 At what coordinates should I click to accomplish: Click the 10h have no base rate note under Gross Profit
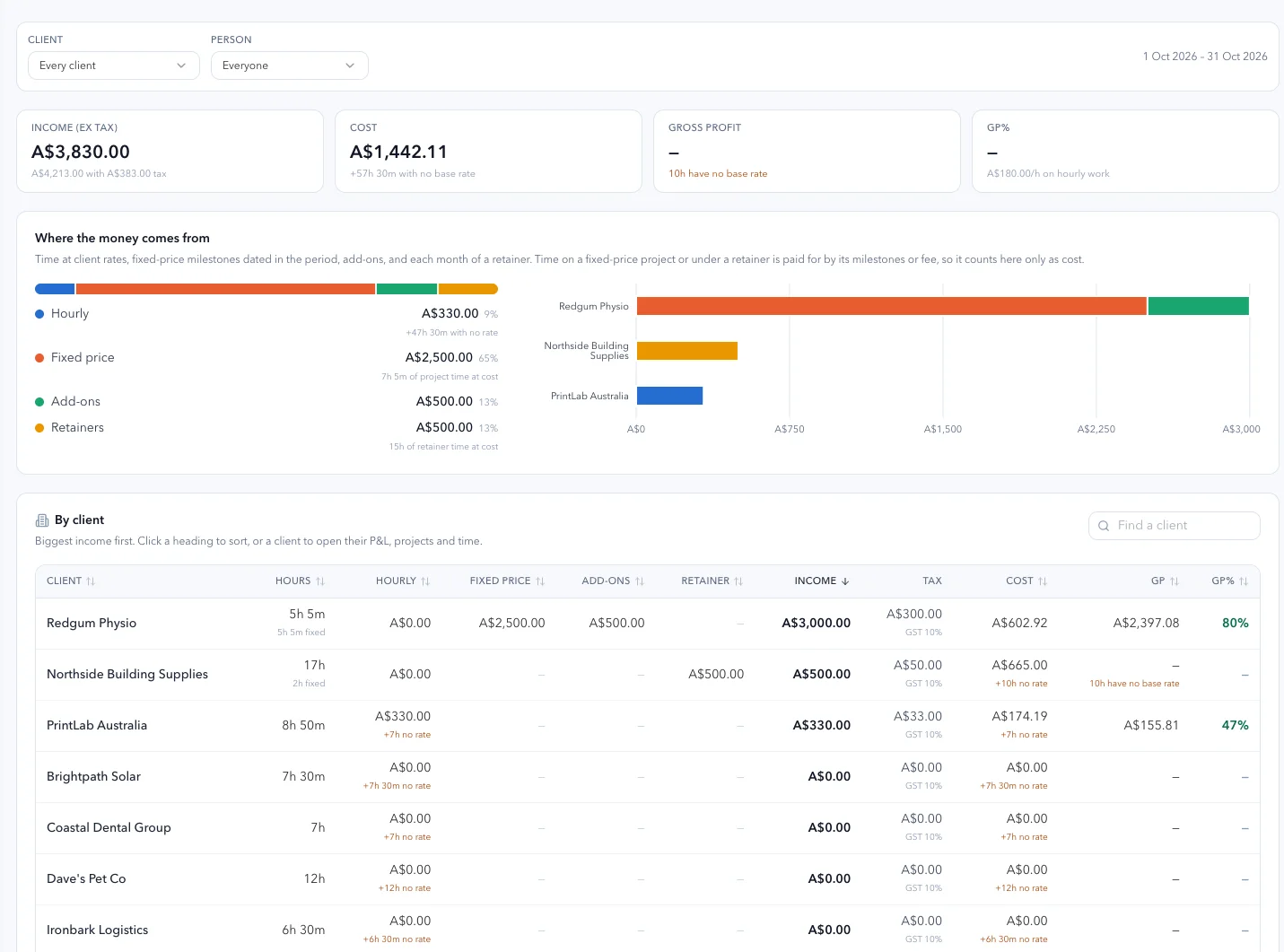[x=718, y=174]
